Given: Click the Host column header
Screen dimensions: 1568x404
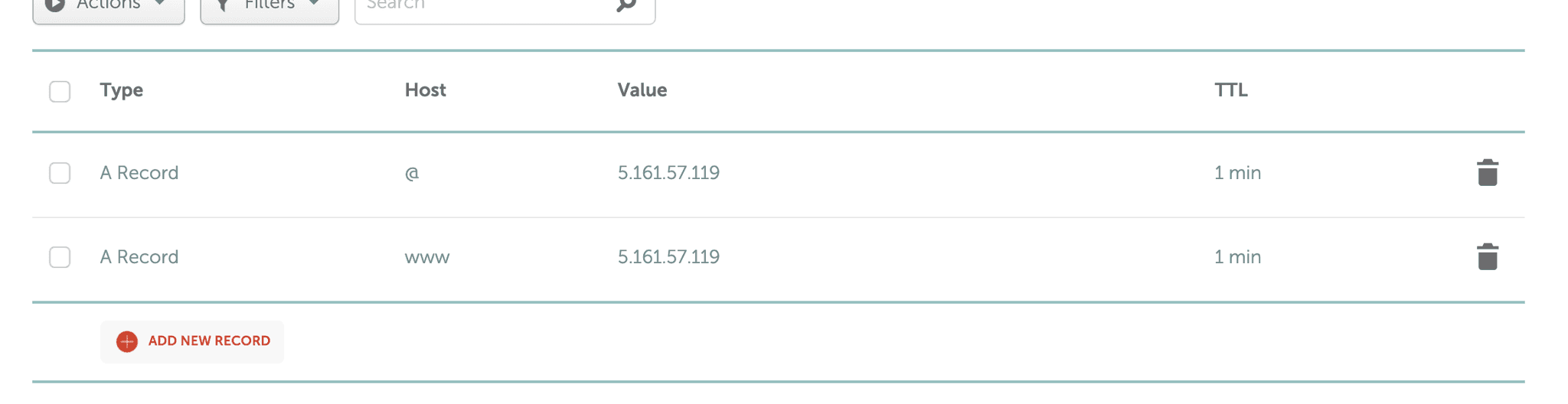Looking at the screenshot, I should coord(425,90).
